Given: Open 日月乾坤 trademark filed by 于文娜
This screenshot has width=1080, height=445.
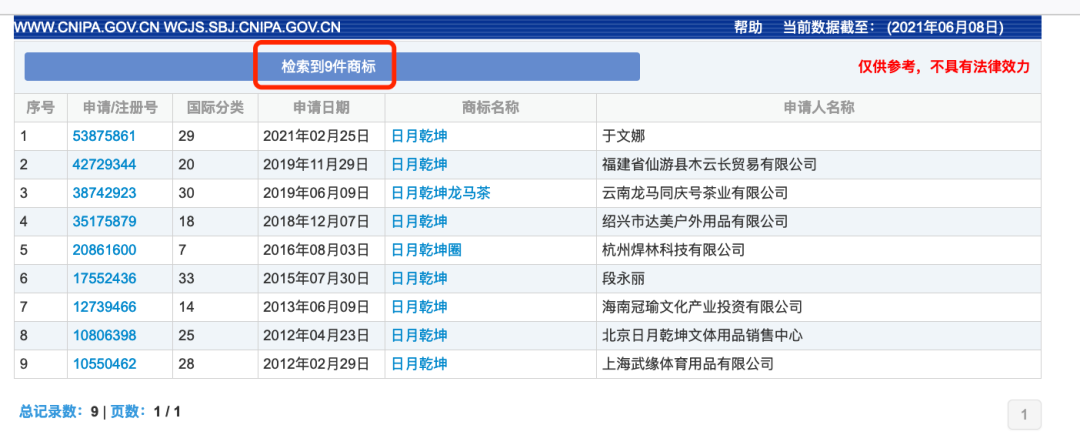Looking at the screenshot, I should (419, 136).
